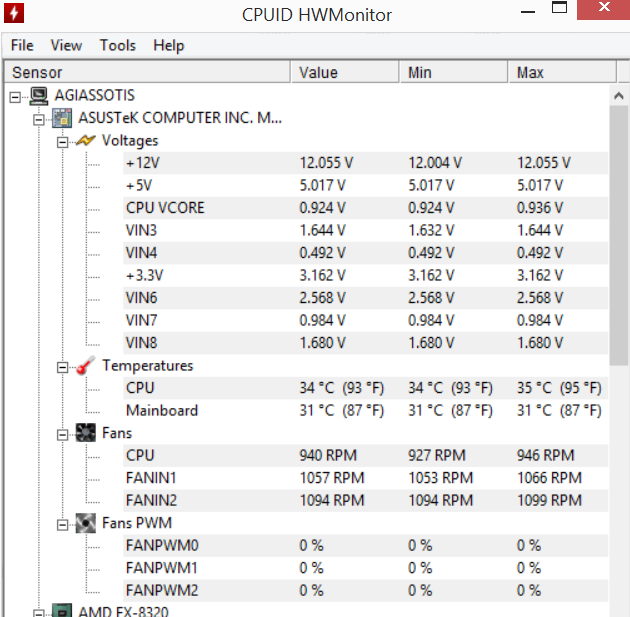630x617 pixels.
Task: Click the Min column header
Action: pos(454,72)
